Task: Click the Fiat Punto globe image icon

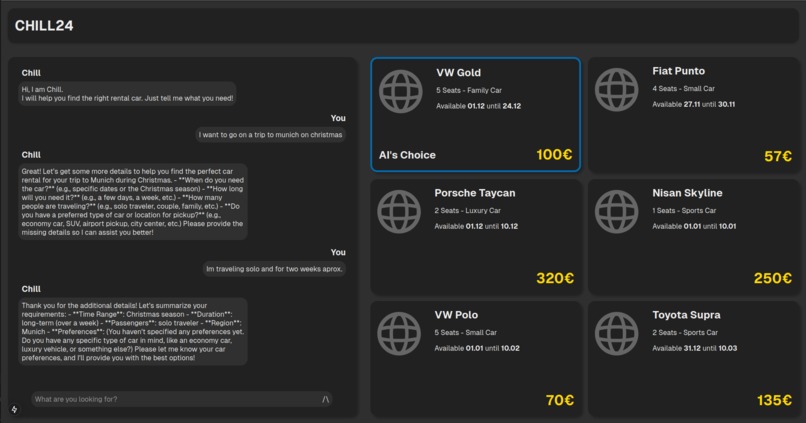Action: 616,90
